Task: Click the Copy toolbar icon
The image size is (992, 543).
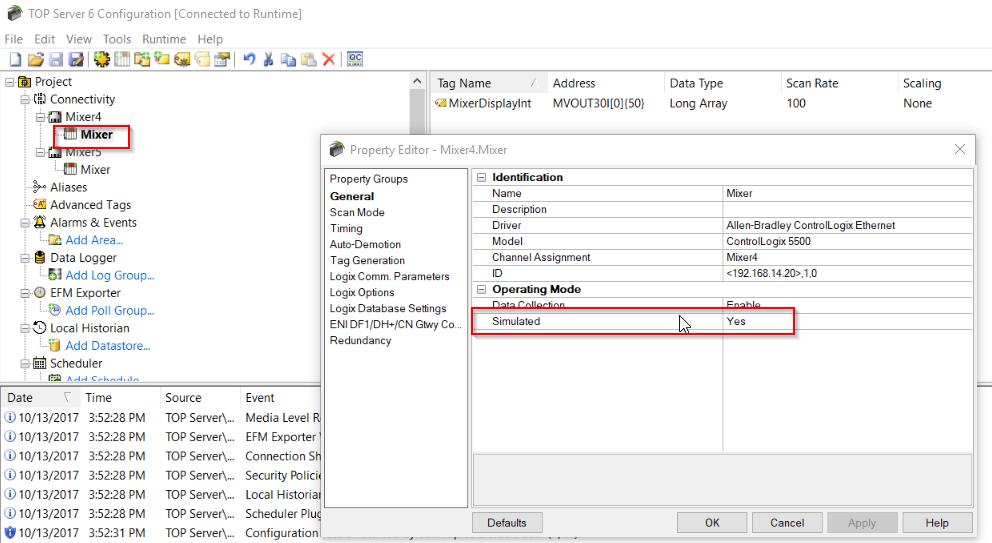Action: click(x=288, y=59)
